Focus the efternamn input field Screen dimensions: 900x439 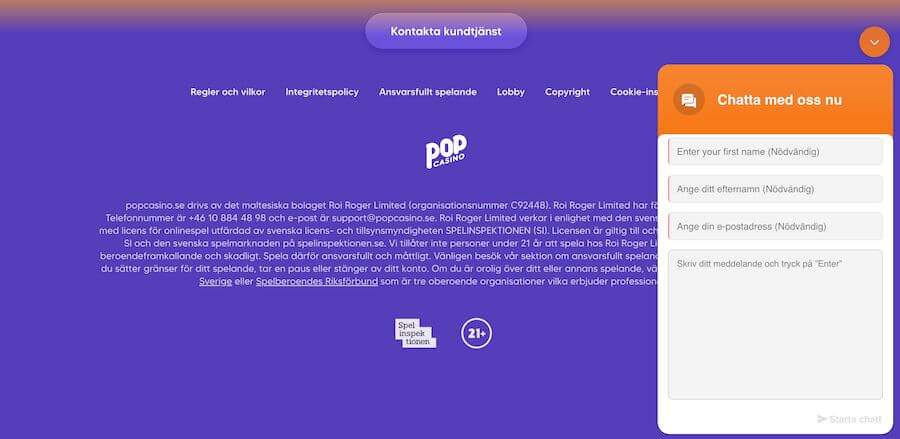[x=775, y=189]
